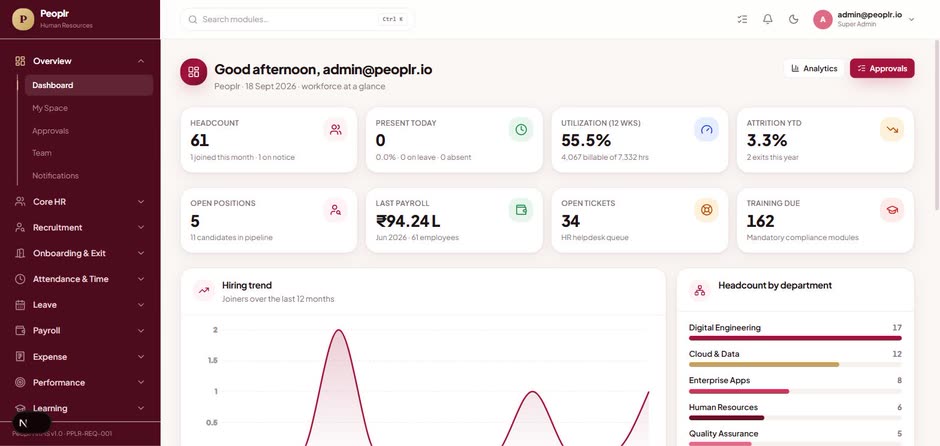Open the Learning section label

coord(50,408)
